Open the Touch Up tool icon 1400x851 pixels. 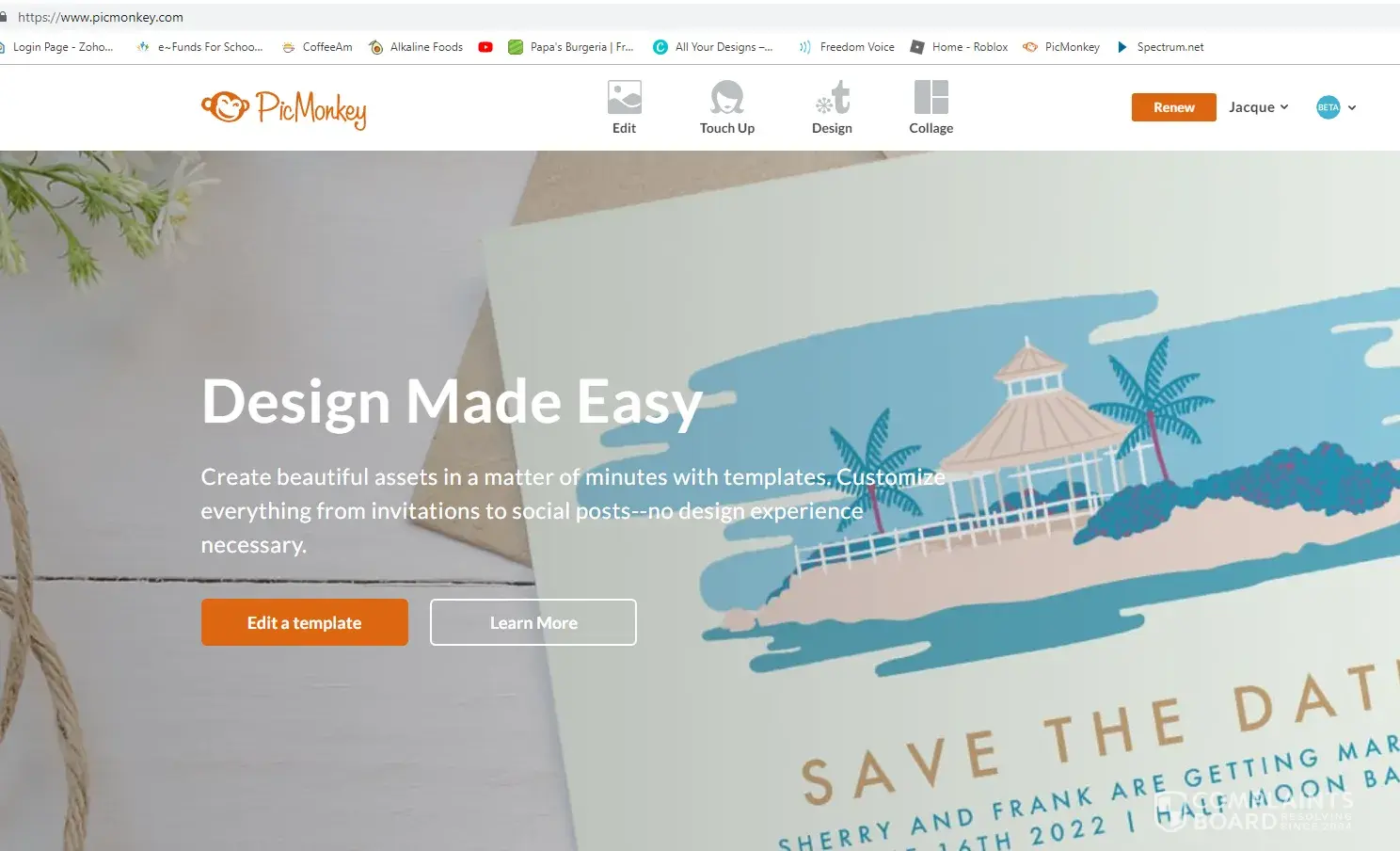[726, 97]
